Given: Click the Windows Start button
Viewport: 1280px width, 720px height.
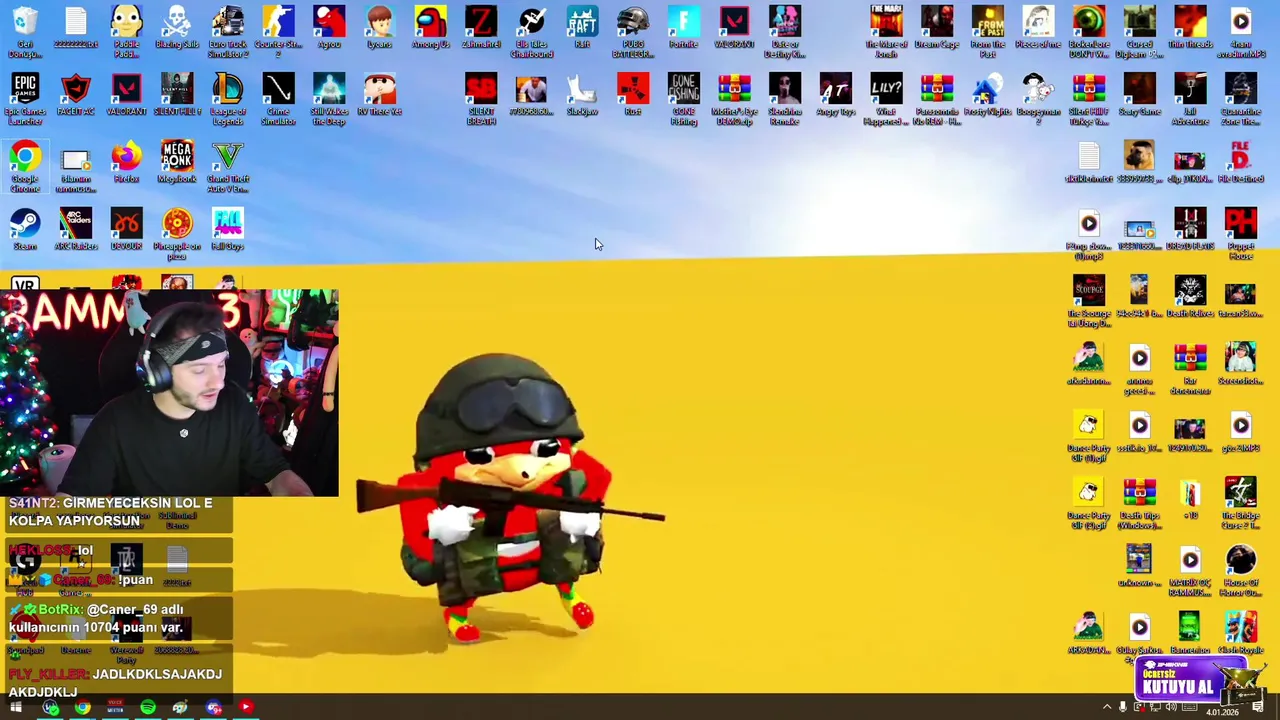Looking at the screenshot, I should click(16, 708).
